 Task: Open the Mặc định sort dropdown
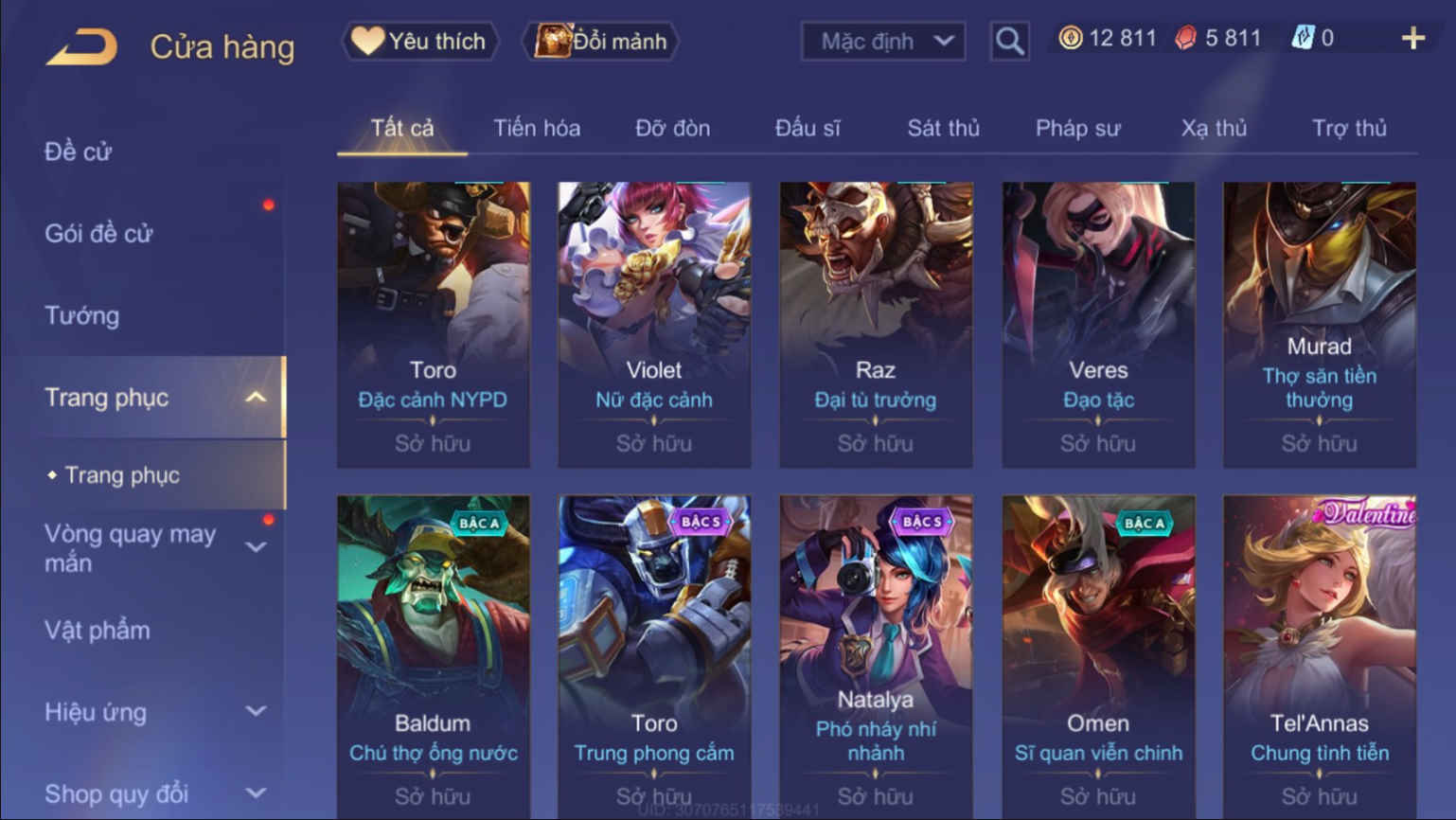click(x=883, y=41)
